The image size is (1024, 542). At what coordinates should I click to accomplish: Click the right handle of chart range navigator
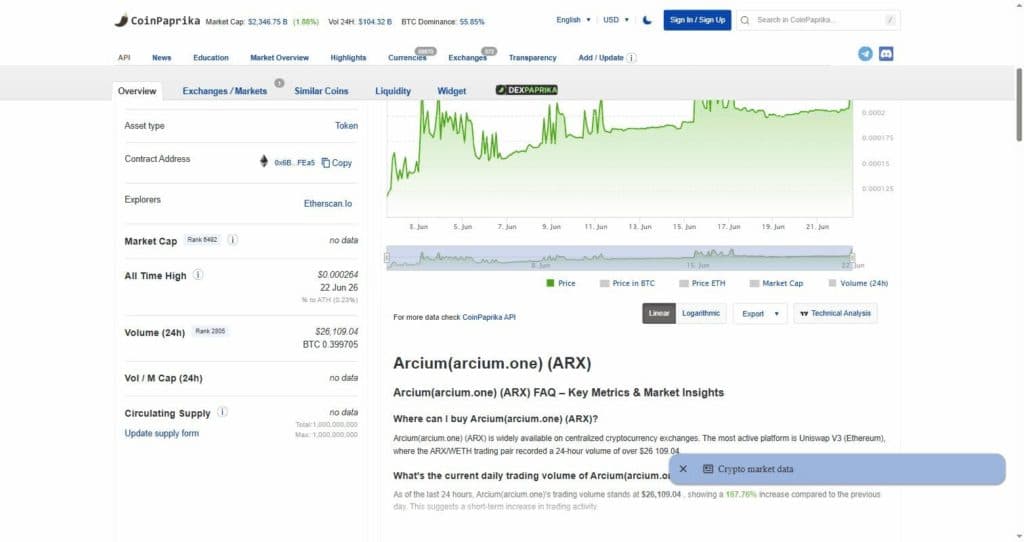pos(852,258)
